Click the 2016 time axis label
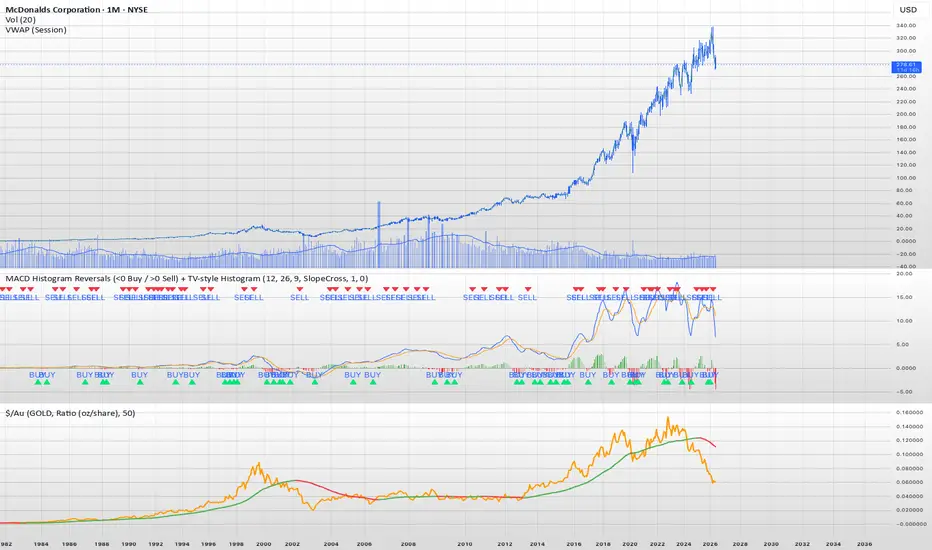This screenshot has width=932, height=550. (574, 544)
